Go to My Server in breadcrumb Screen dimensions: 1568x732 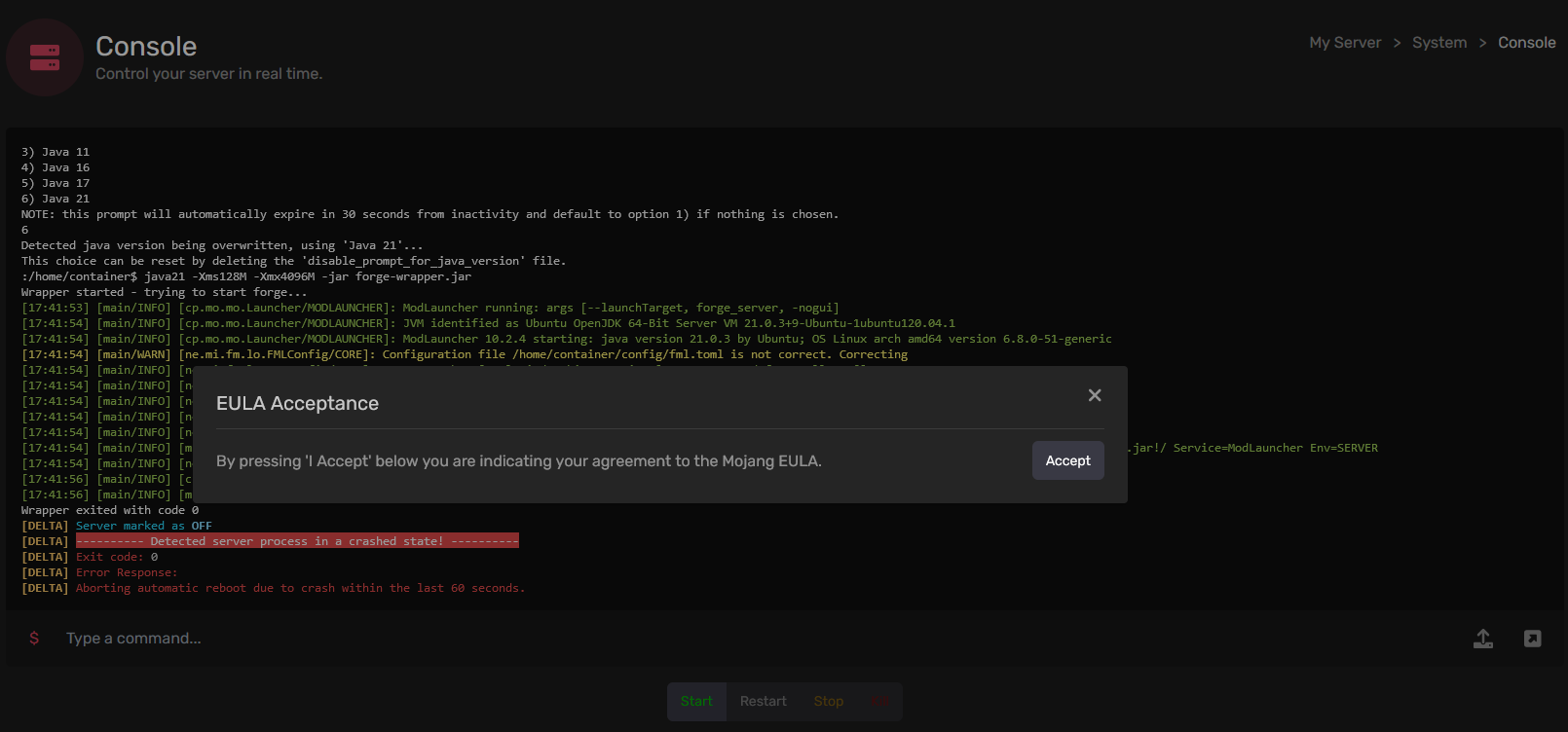[x=1344, y=43]
